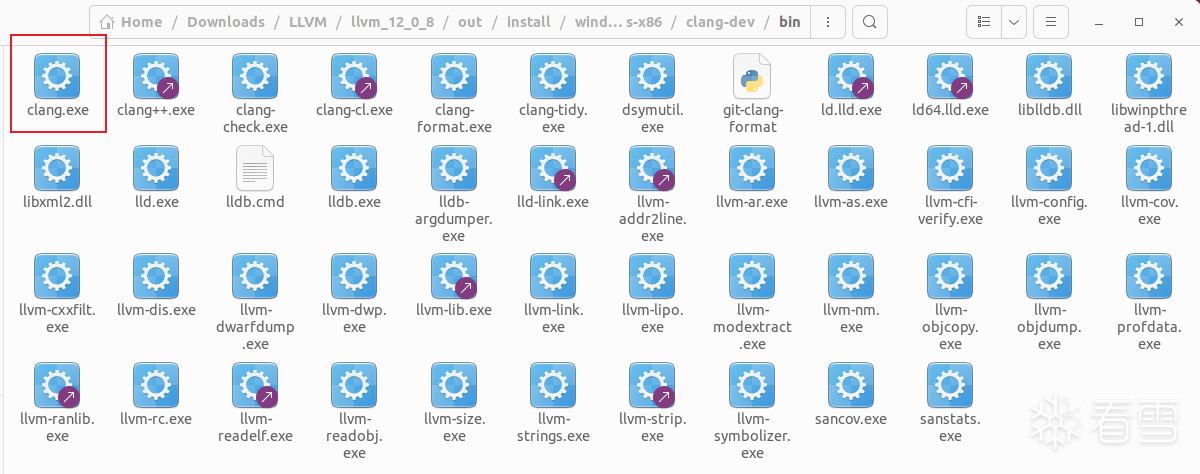
Task: Select the llvm-as.exe file icon
Action: [851, 168]
